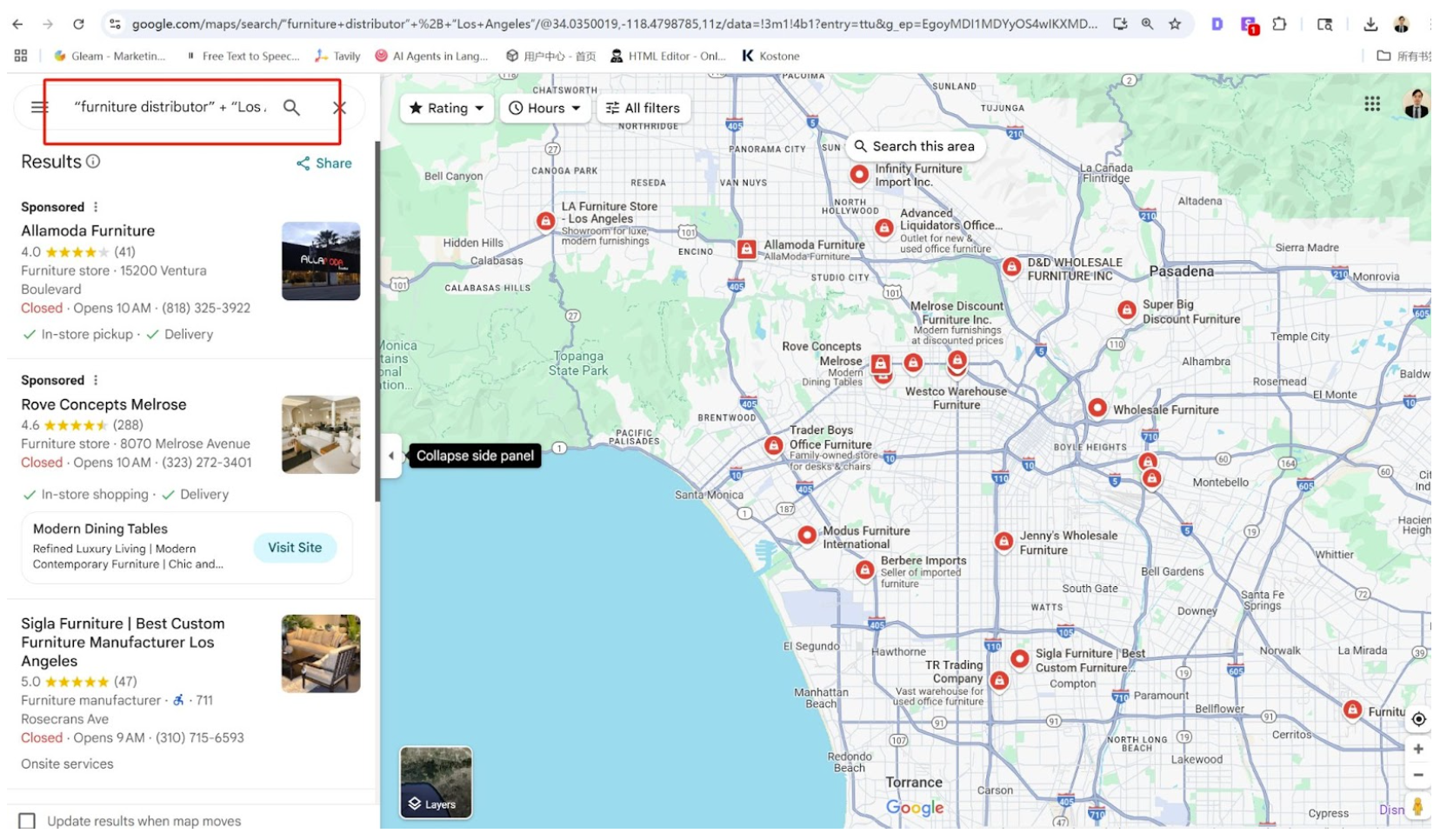Open the Rating filter dropdown
The image size is (1440, 840).
pyautogui.click(x=446, y=108)
